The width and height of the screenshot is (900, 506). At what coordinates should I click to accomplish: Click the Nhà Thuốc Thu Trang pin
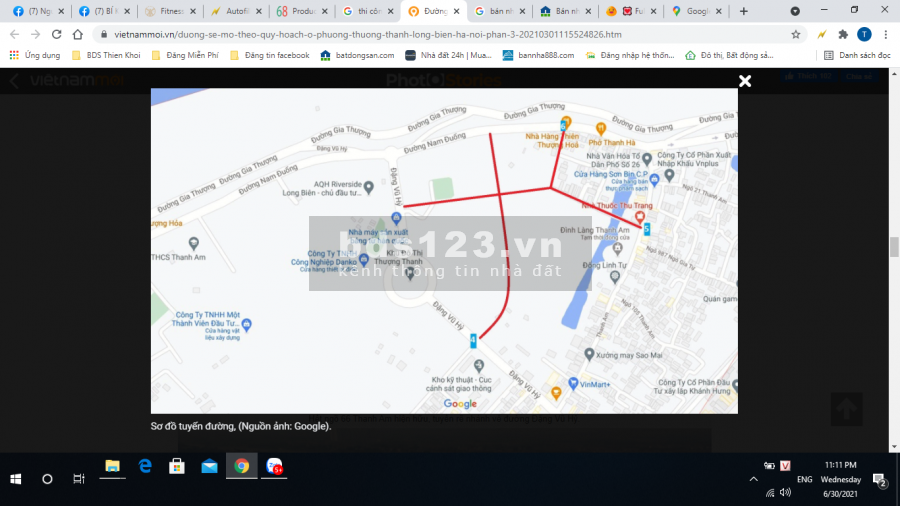click(x=639, y=217)
